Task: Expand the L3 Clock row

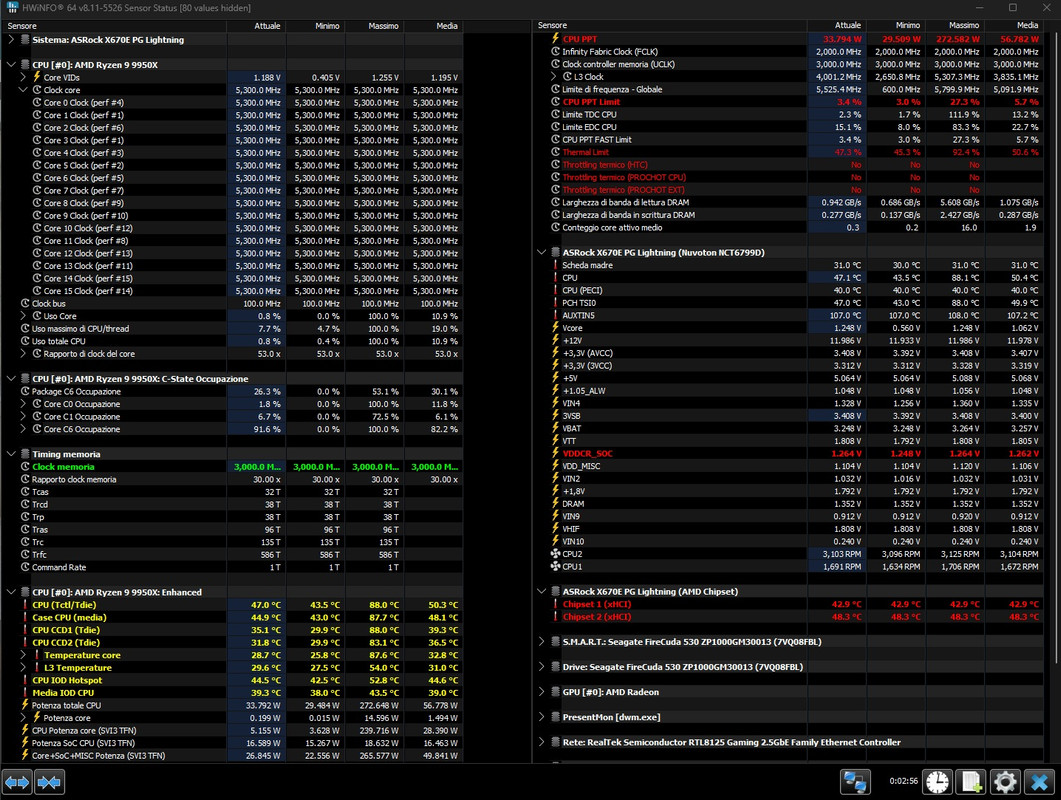Action: pos(554,76)
